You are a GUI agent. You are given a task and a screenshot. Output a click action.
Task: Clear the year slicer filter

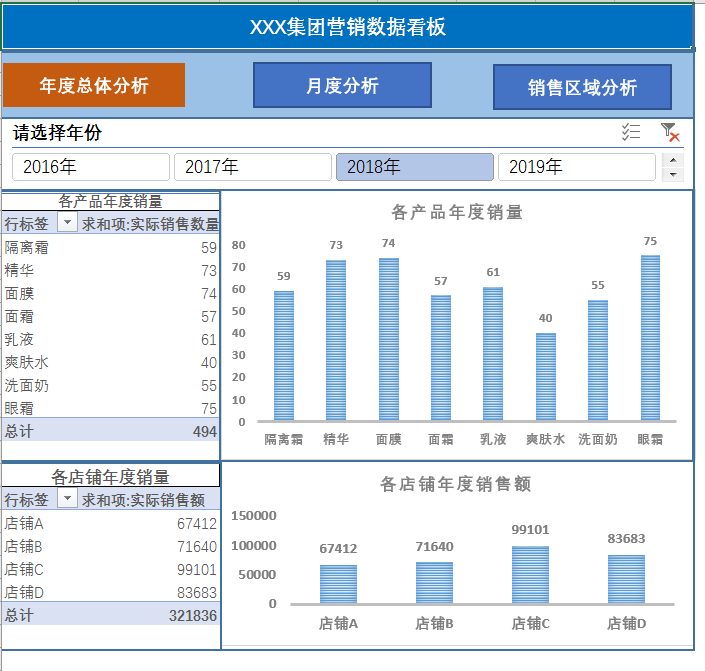[669, 132]
